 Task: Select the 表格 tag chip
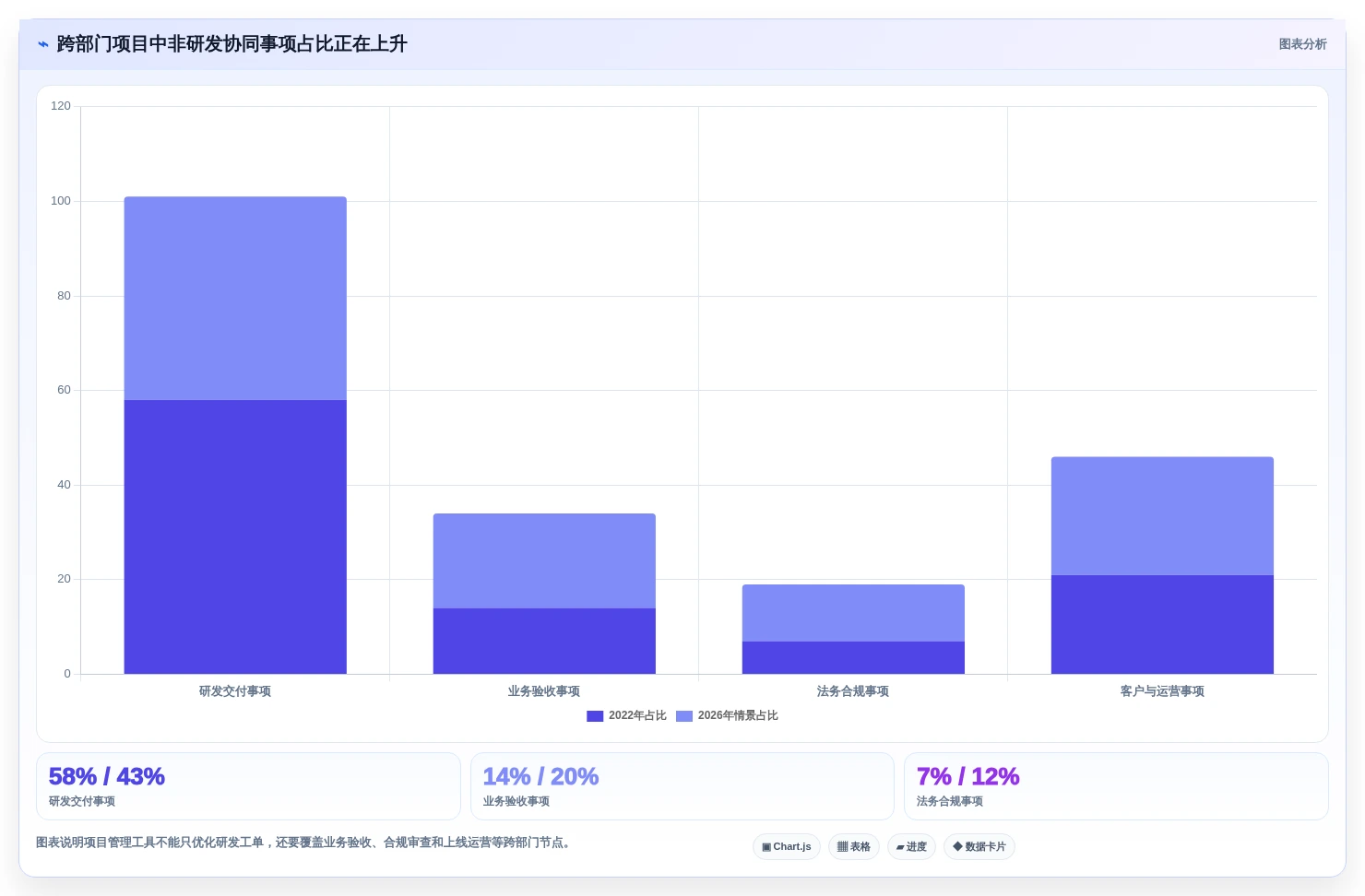(x=854, y=846)
